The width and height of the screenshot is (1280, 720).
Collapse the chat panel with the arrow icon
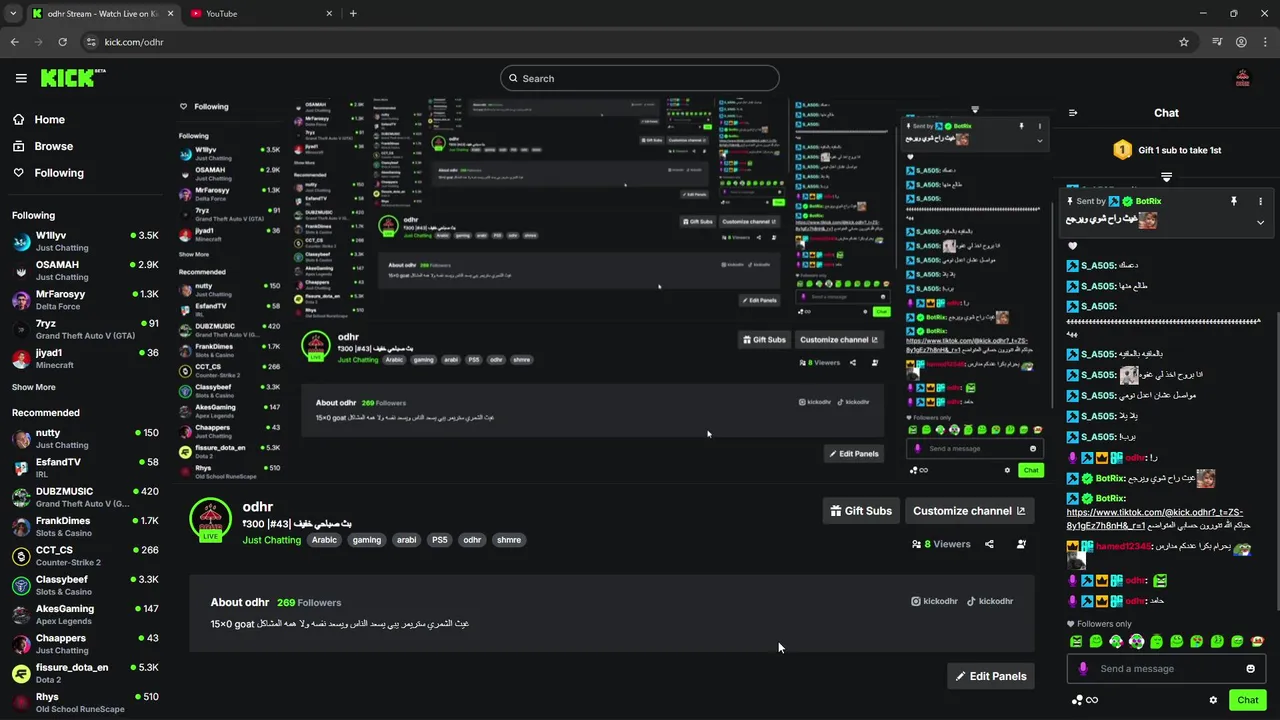pos(1073,113)
